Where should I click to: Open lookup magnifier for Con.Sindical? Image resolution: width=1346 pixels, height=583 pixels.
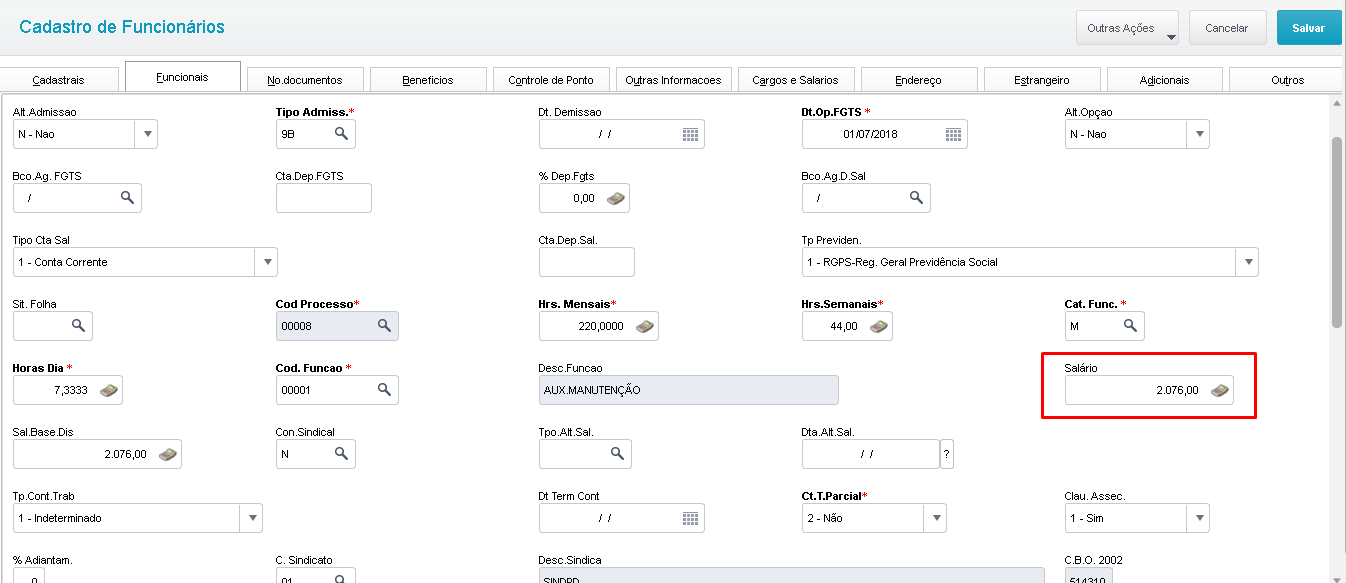click(x=341, y=453)
